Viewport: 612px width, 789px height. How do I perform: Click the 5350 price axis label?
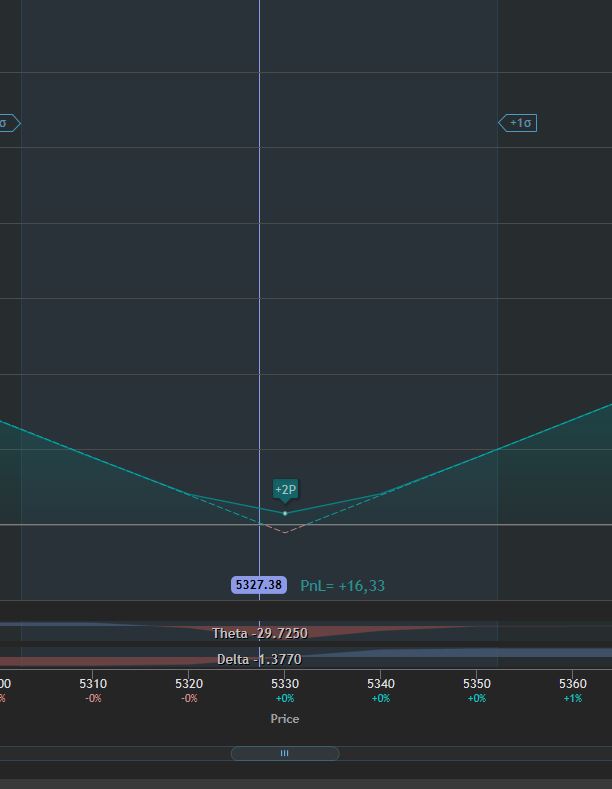pyautogui.click(x=477, y=683)
